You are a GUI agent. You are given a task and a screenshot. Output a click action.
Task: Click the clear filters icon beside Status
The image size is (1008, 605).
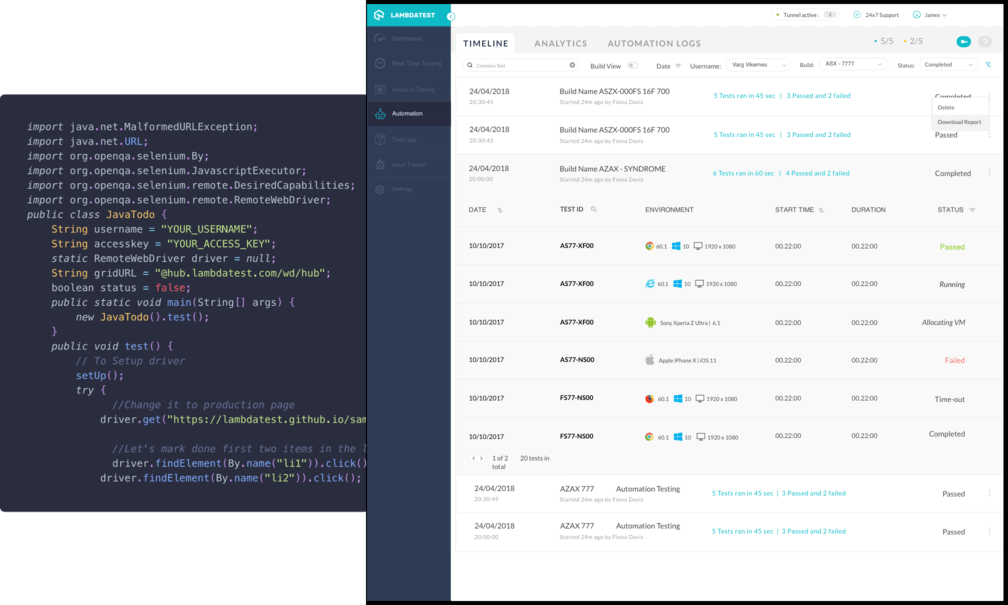tap(989, 65)
